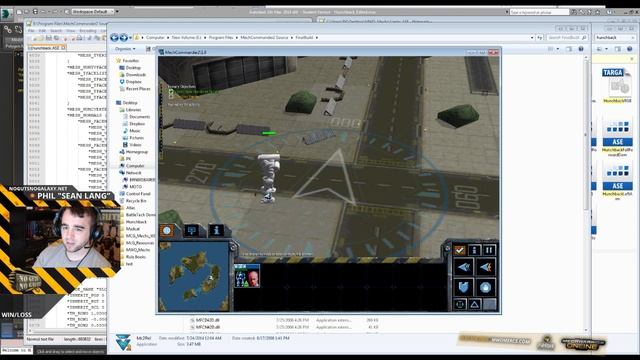The height and width of the screenshot is (360, 640).
Task: Open Videos library in navigation pane
Action: point(132,144)
